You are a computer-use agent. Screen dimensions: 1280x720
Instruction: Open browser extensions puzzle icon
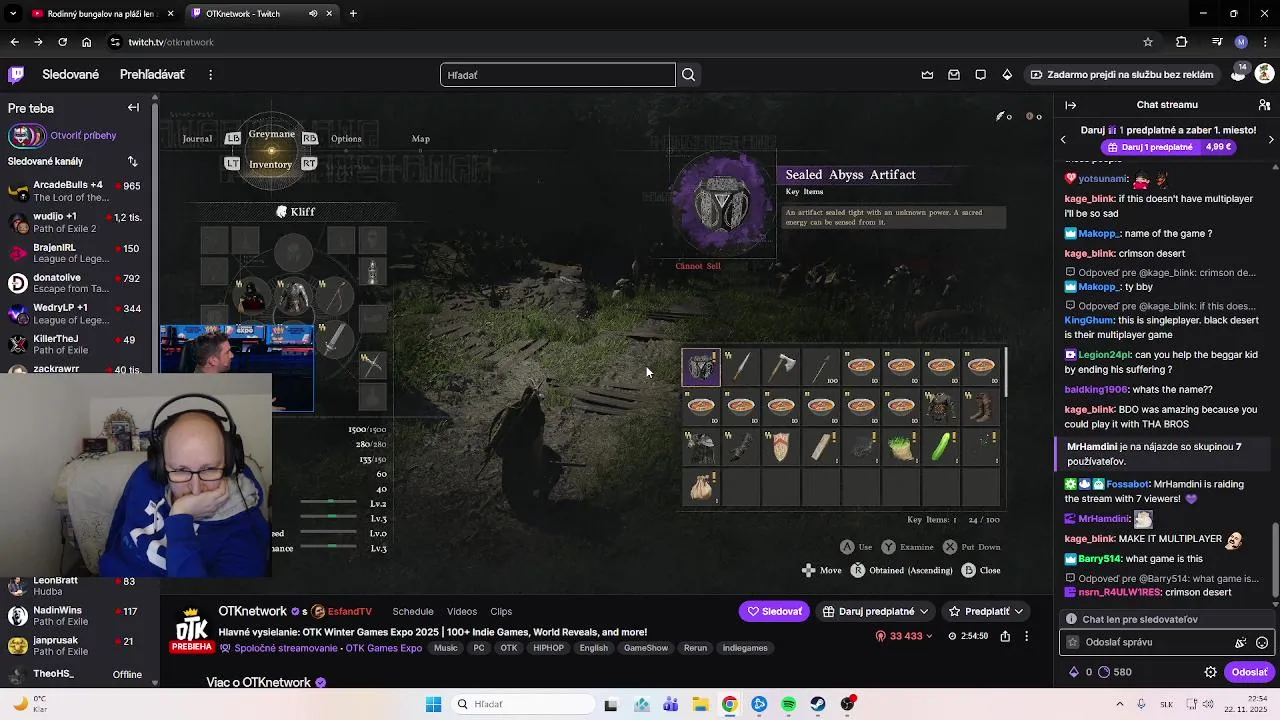click(x=1181, y=42)
